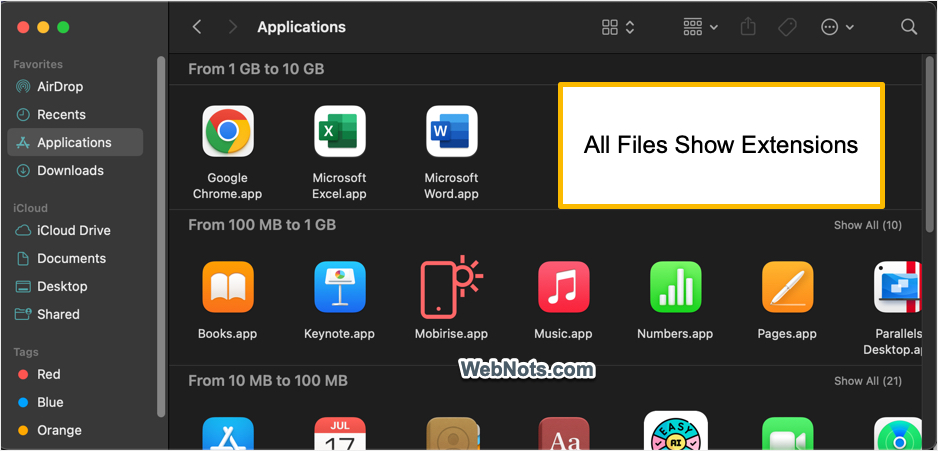Select the Mobirise app icon
Viewport: 938px width, 451px height.
(452, 287)
